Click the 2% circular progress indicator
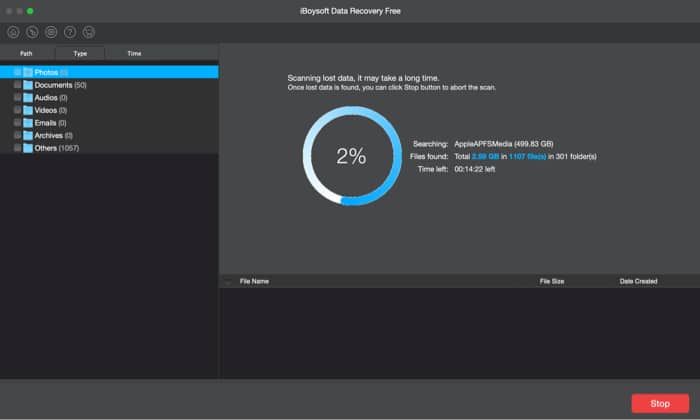This screenshot has width=700, height=420. point(352,156)
